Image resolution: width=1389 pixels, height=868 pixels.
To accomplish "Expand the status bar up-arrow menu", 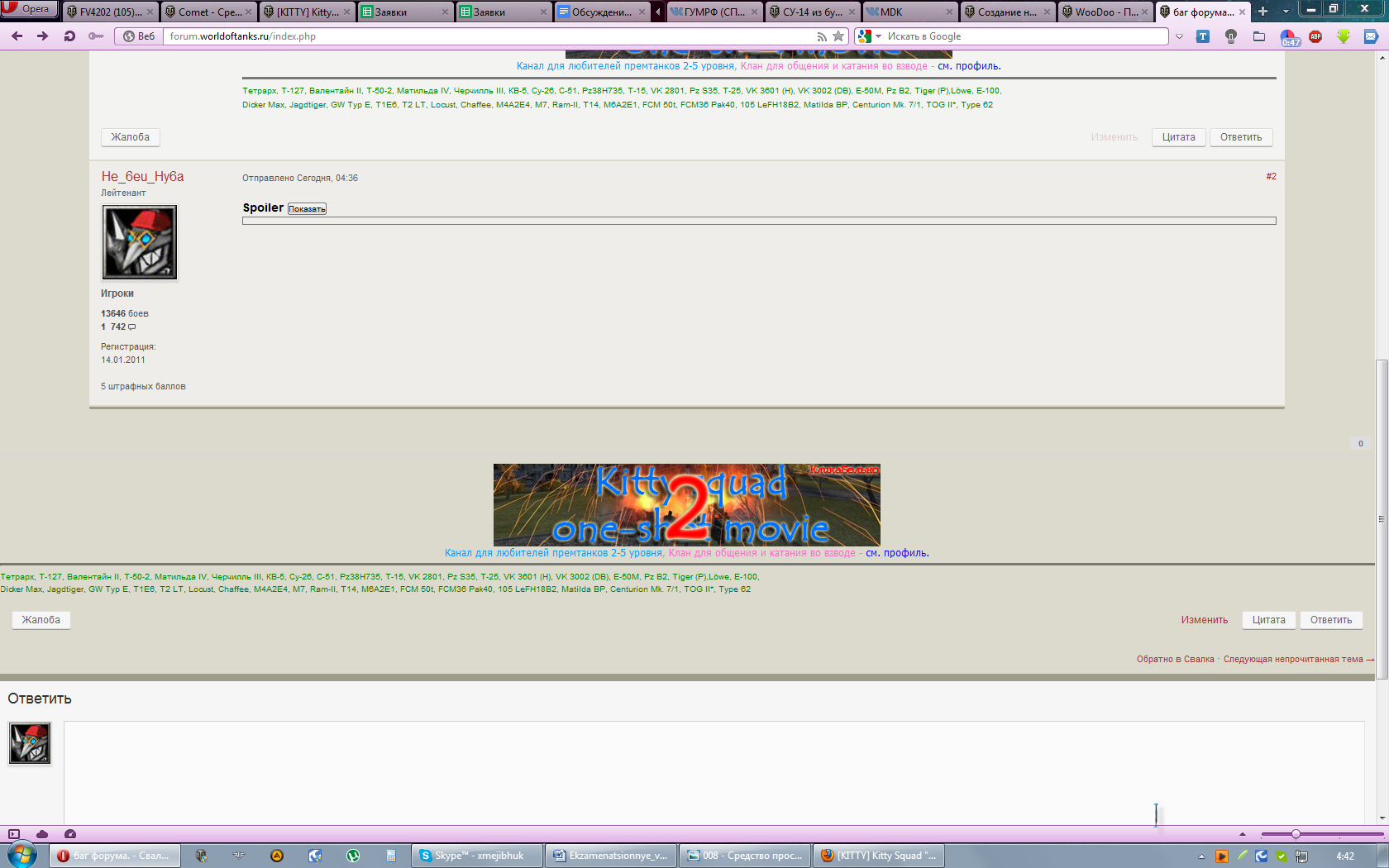I will 1242,834.
